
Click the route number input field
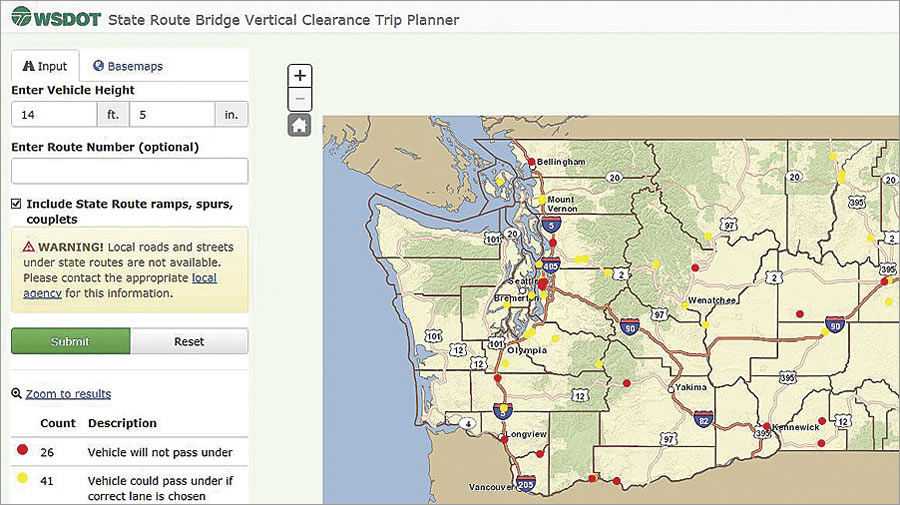click(129, 171)
